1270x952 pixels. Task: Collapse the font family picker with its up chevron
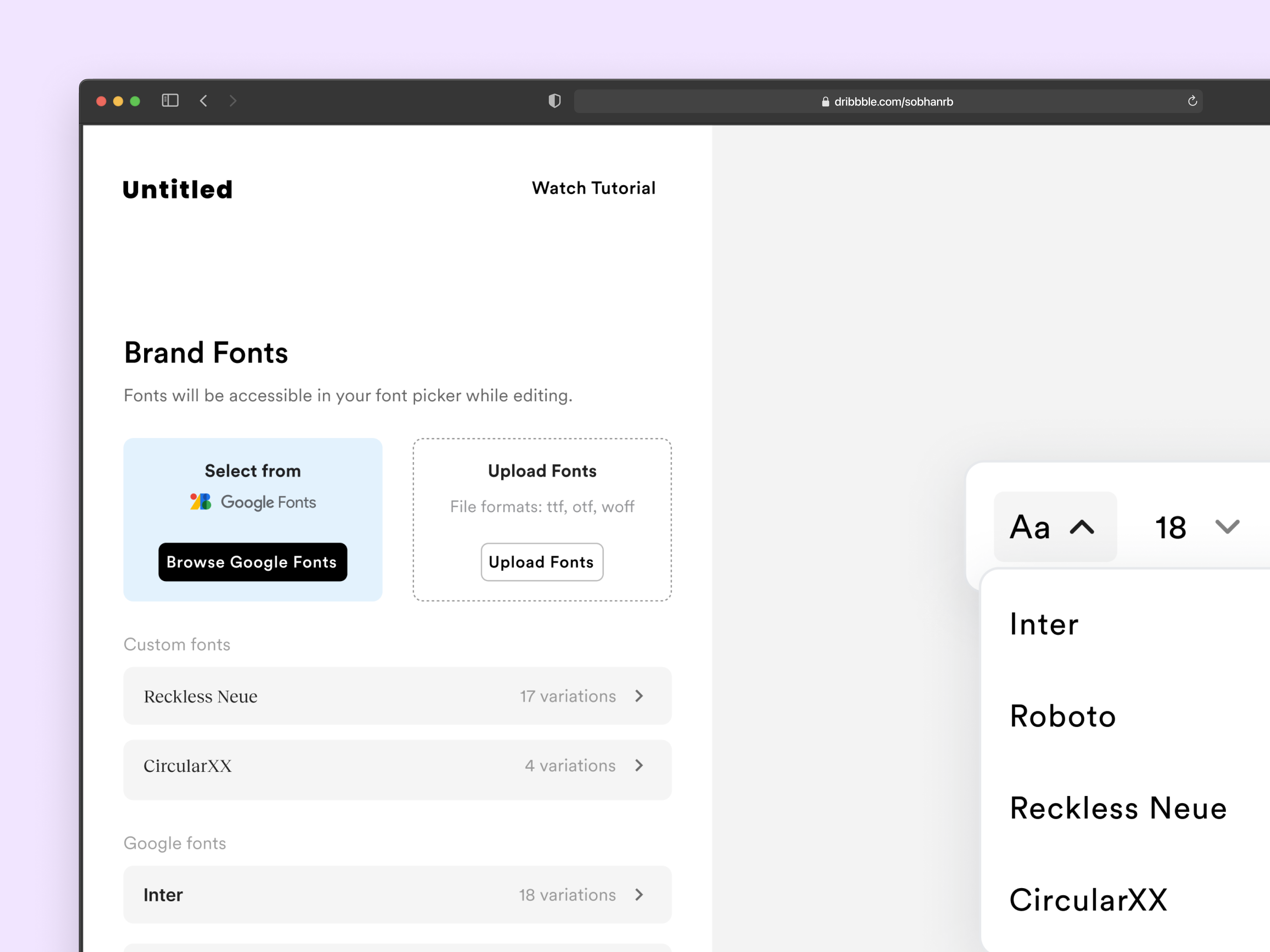pyautogui.click(x=1081, y=527)
